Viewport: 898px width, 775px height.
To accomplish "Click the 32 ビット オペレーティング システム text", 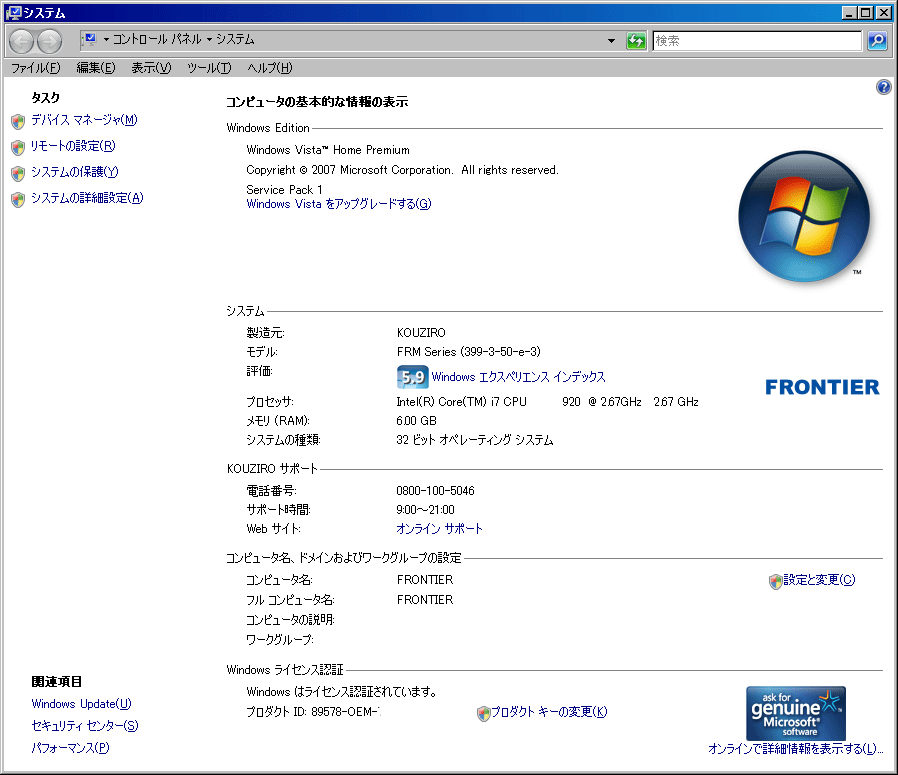I will pyautogui.click(x=475, y=440).
